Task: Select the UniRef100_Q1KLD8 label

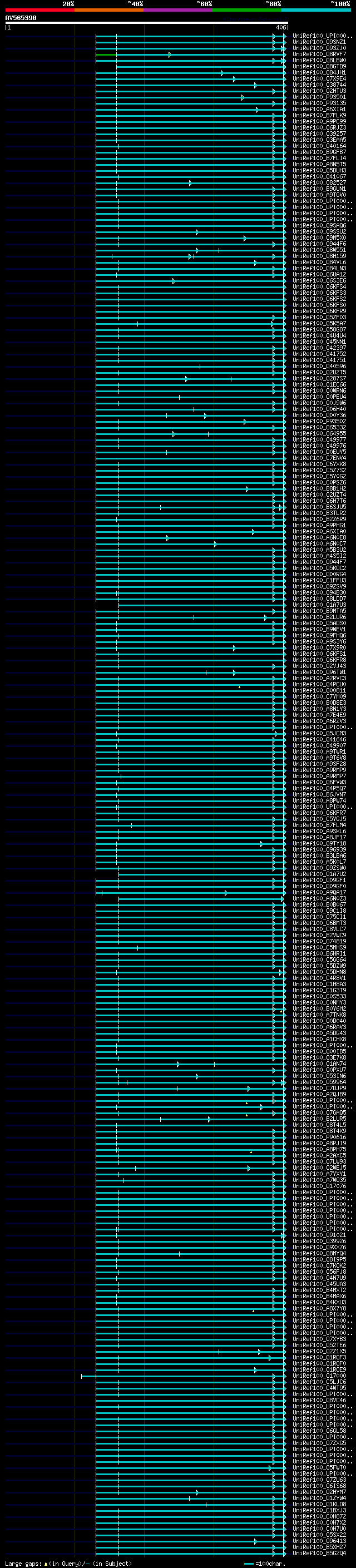Action: [319, 1505]
